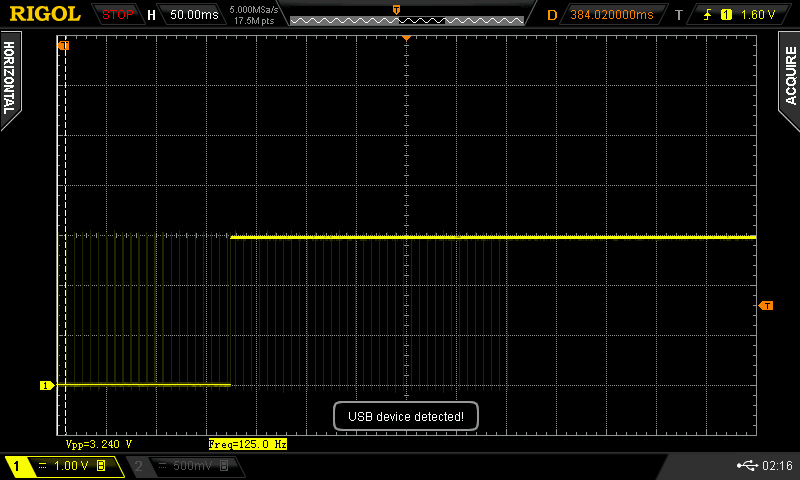Screen dimensions: 800x480
Task: Click the yellow high-level waveform trace
Action: (x=493, y=237)
